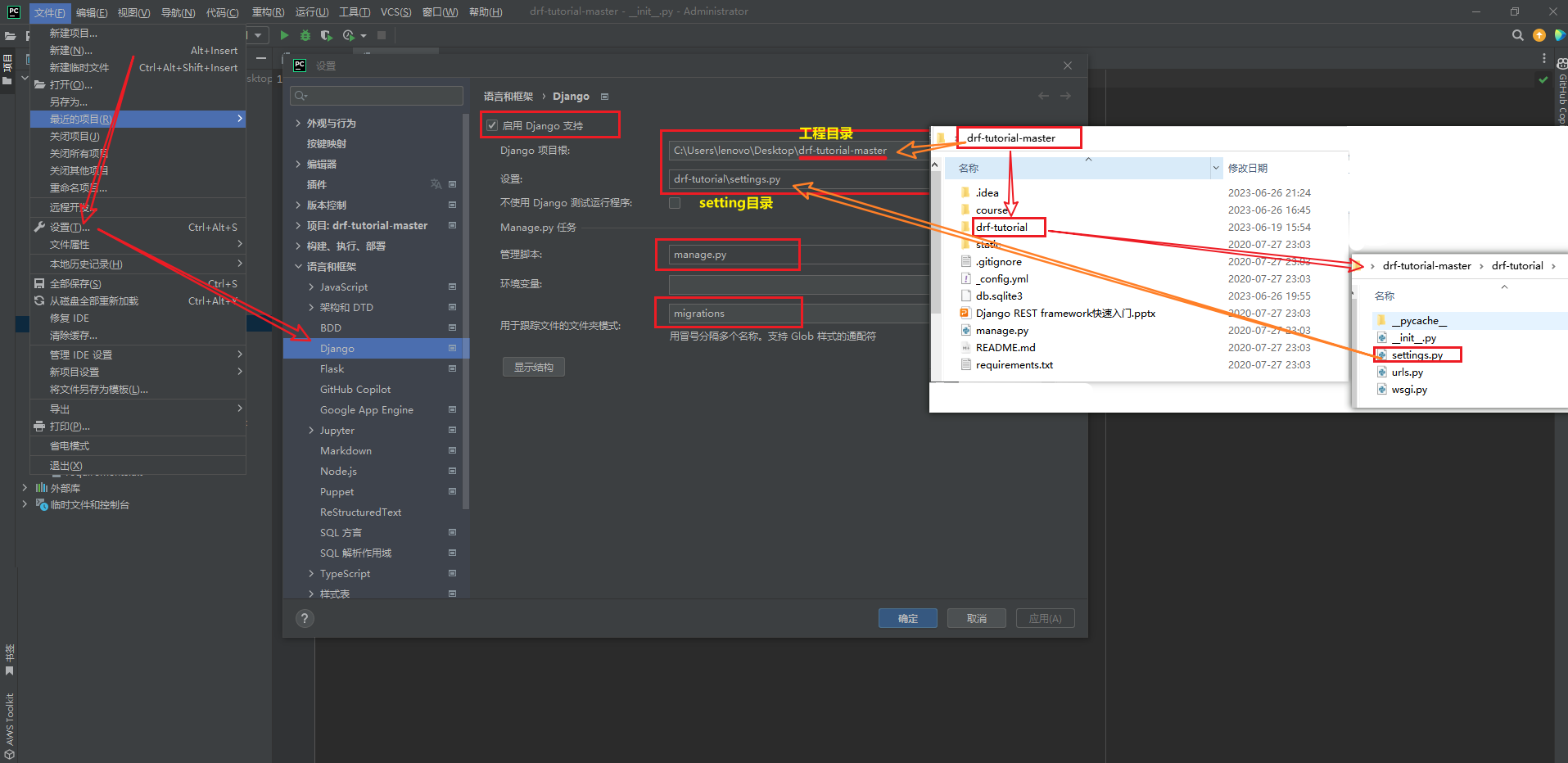This screenshot has width=1568, height=763.
Task: Open the AWS Toolkit side tool window
Action: (10, 725)
